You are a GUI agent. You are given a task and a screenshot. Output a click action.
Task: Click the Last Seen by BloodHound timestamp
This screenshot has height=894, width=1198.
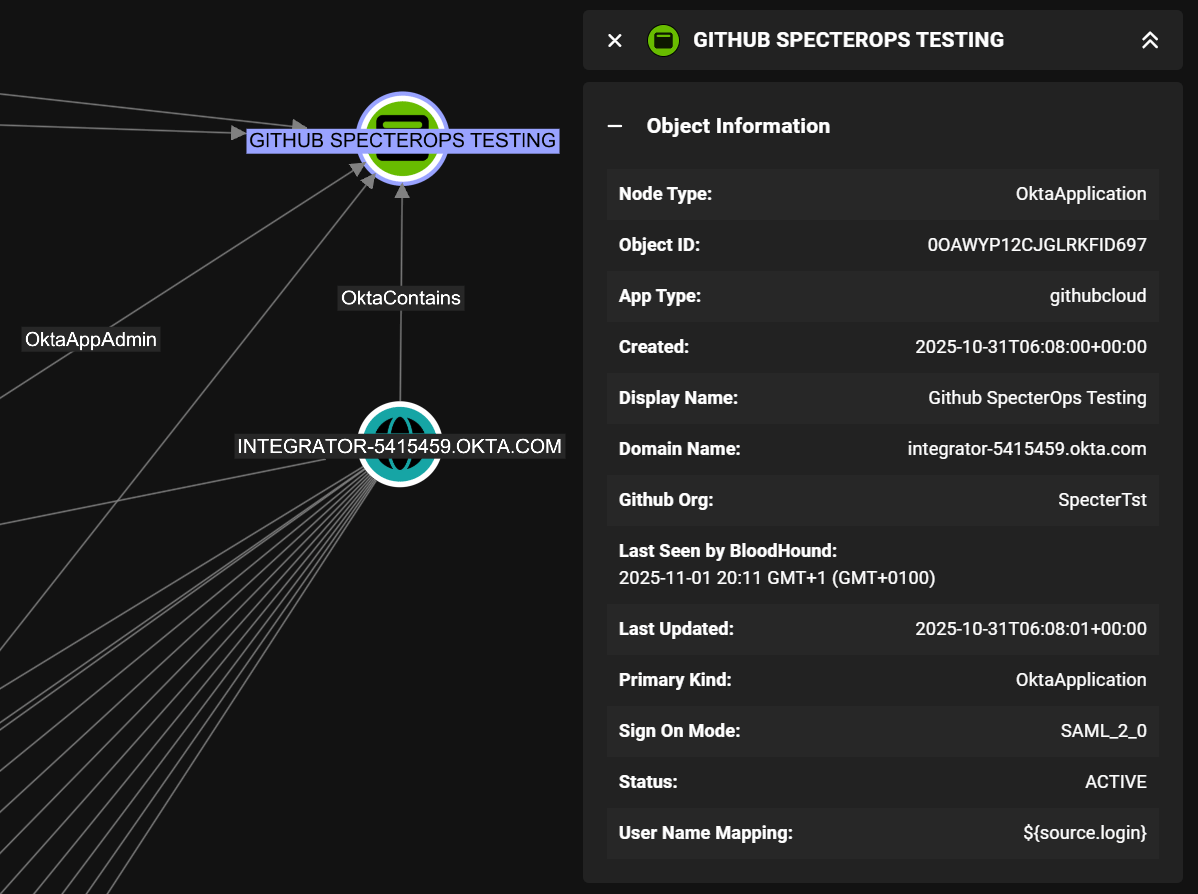coord(777,578)
